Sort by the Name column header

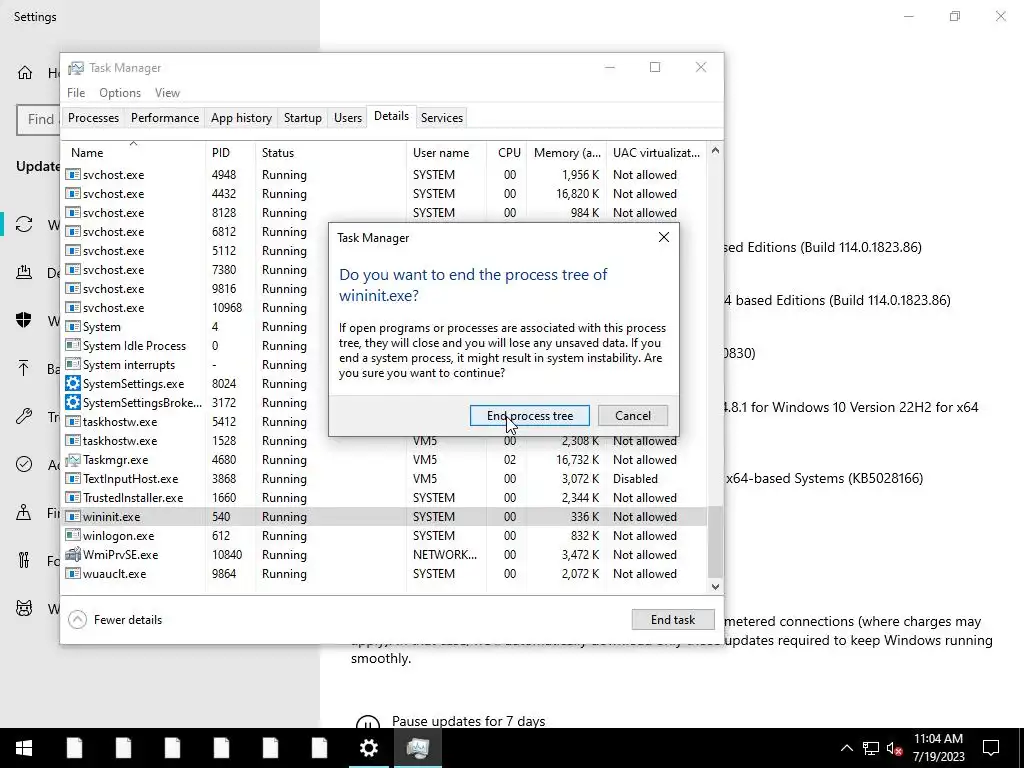133,152
